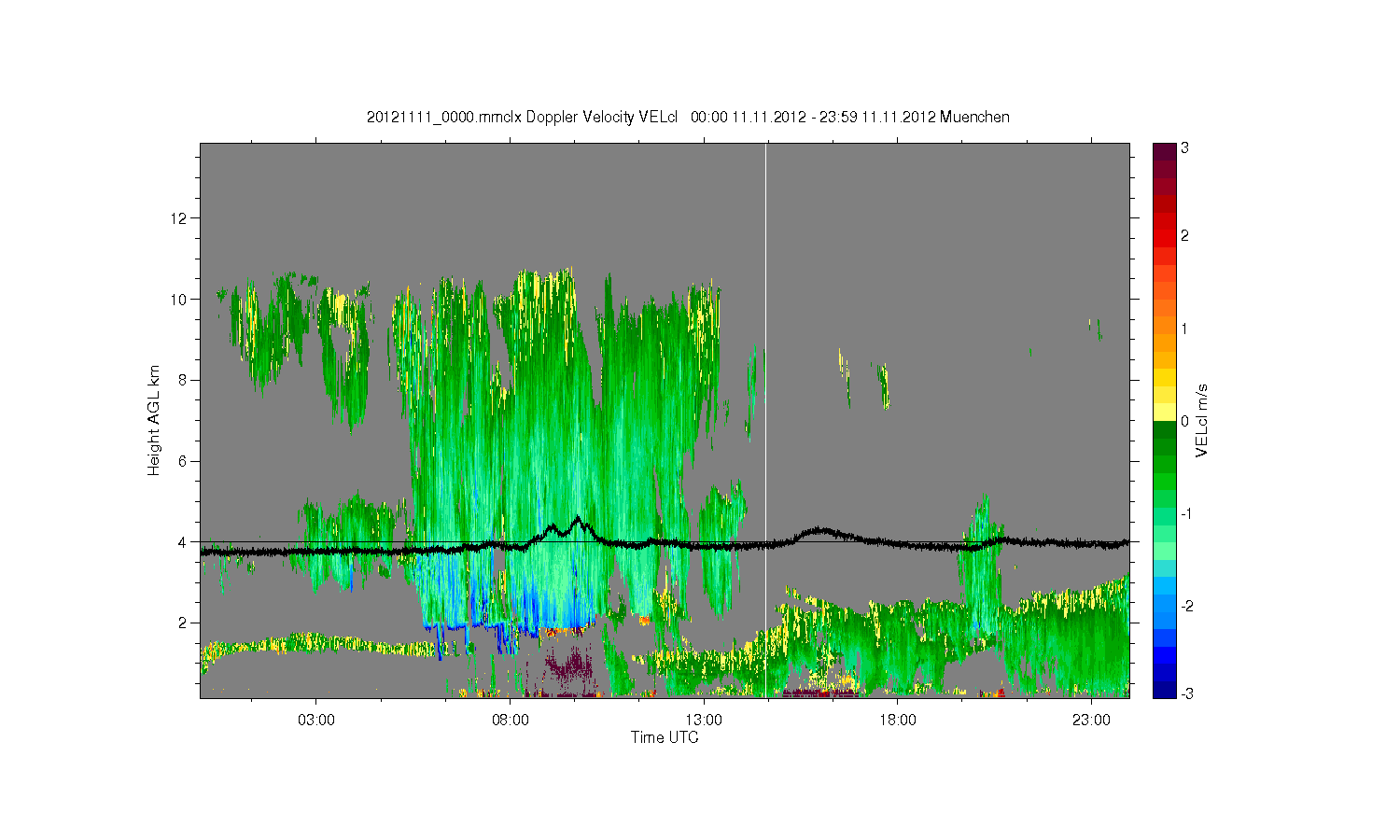This screenshot has height=840, width=1400.
Task: Click the 'VELcl m/s' colorbar label
Action: coord(1202,420)
